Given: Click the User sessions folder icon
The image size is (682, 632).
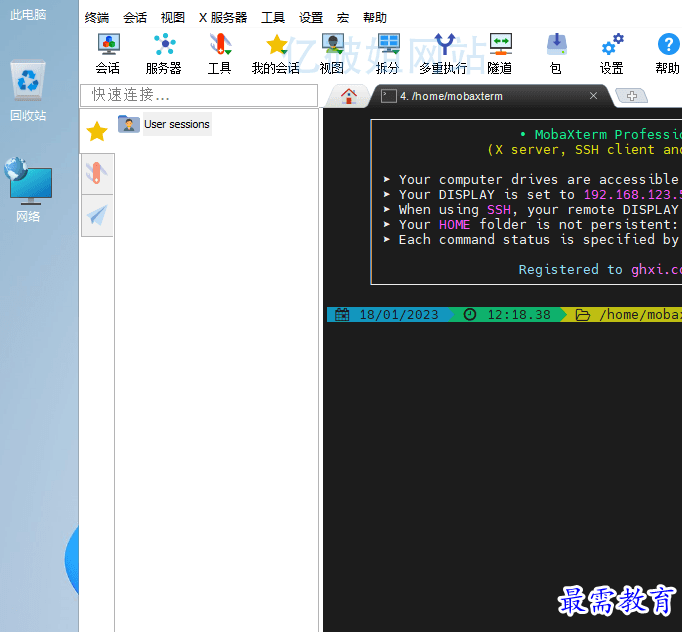Looking at the screenshot, I should pyautogui.click(x=129, y=124).
